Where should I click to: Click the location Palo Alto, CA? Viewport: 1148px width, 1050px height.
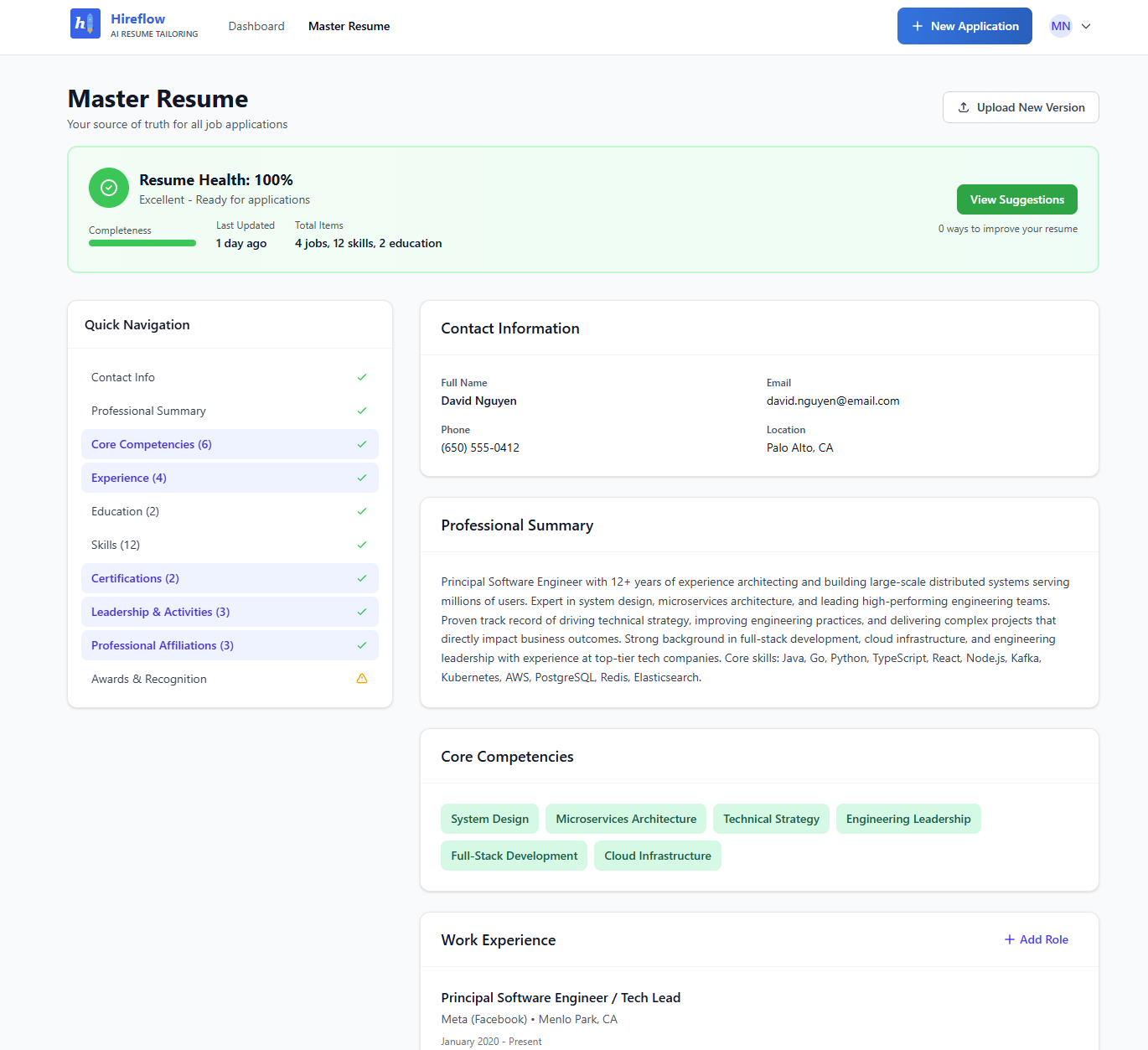tap(800, 447)
